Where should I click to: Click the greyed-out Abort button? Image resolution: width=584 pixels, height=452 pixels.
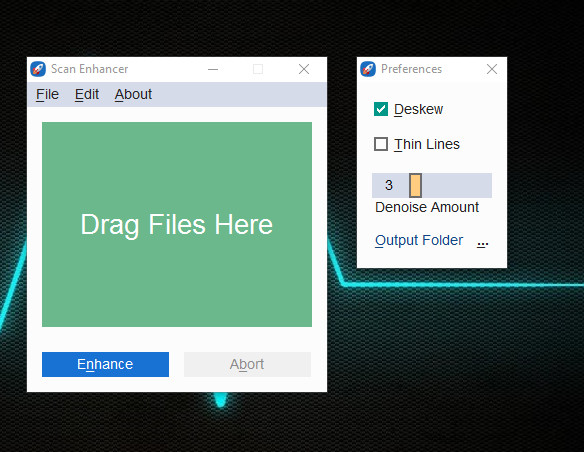247,364
